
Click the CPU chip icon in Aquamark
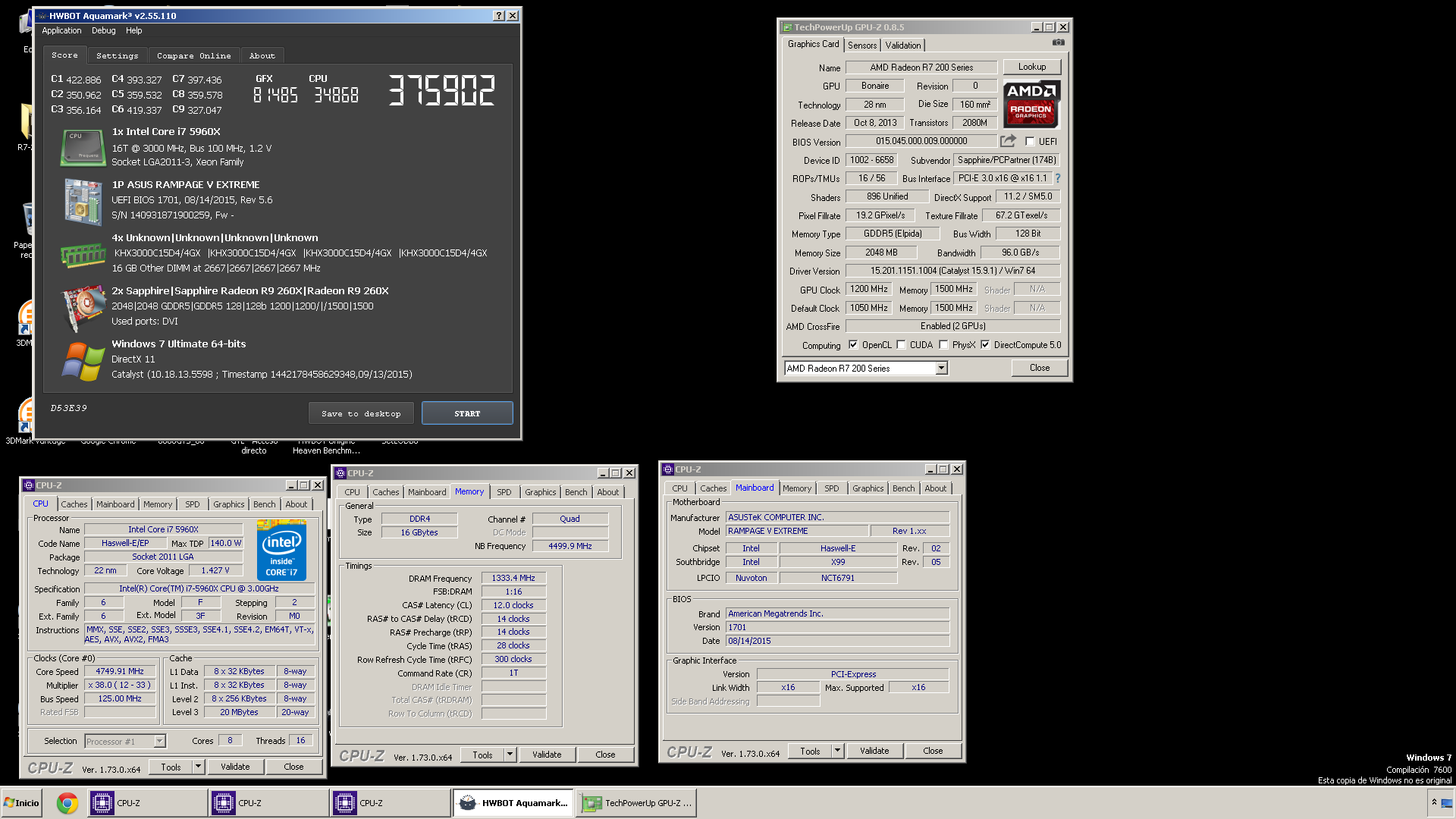click(83, 147)
